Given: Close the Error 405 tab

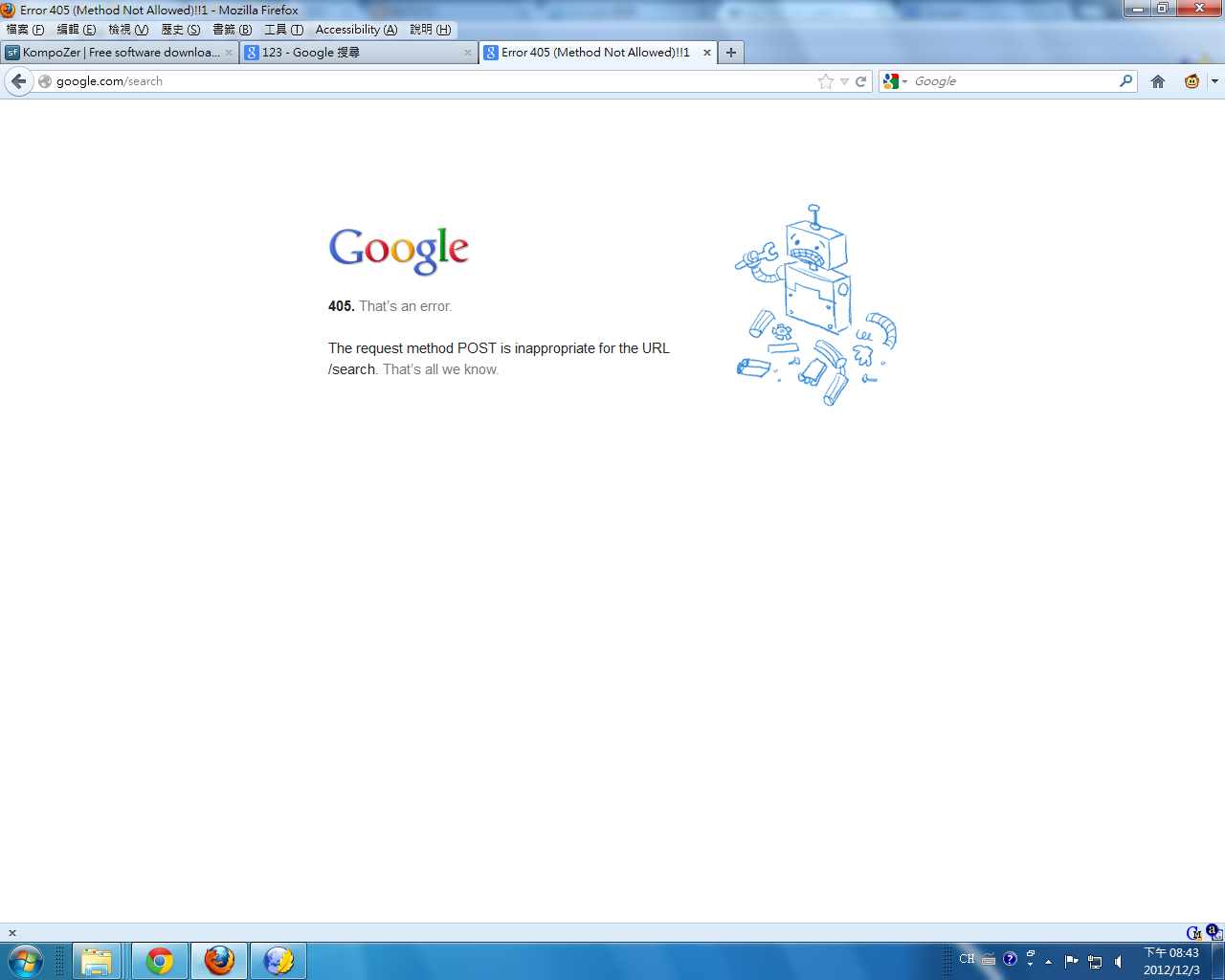Looking at the screenshot, I should pos(707,53).
